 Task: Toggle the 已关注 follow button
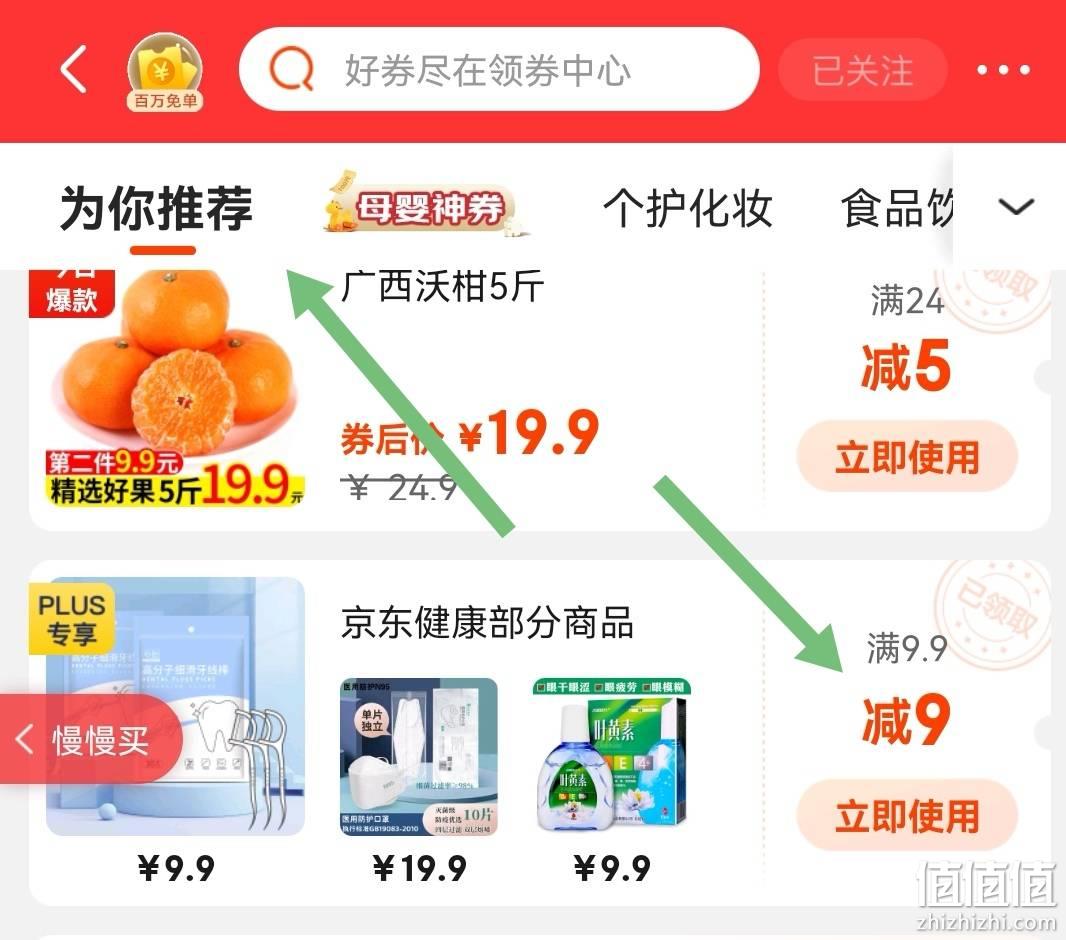[862, 70]
